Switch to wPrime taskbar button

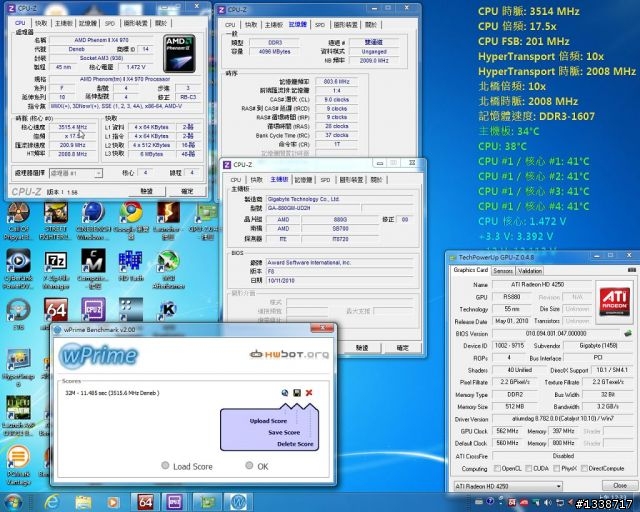pos(238,502)
